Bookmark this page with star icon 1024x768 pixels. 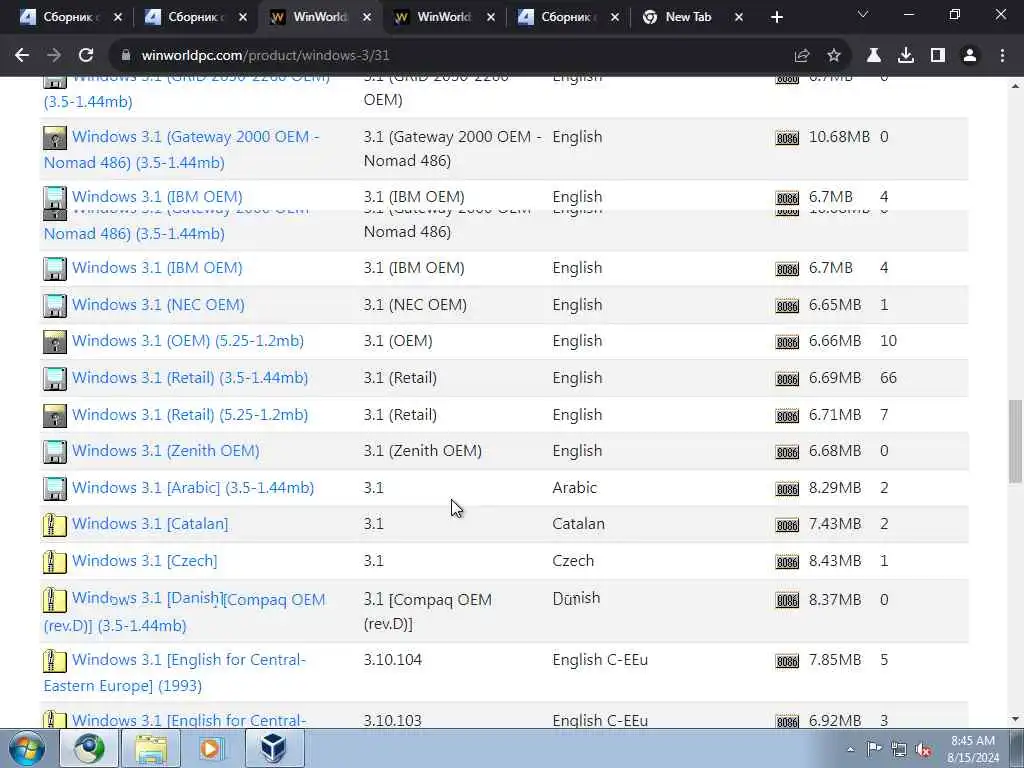click(x=834, y=56)
